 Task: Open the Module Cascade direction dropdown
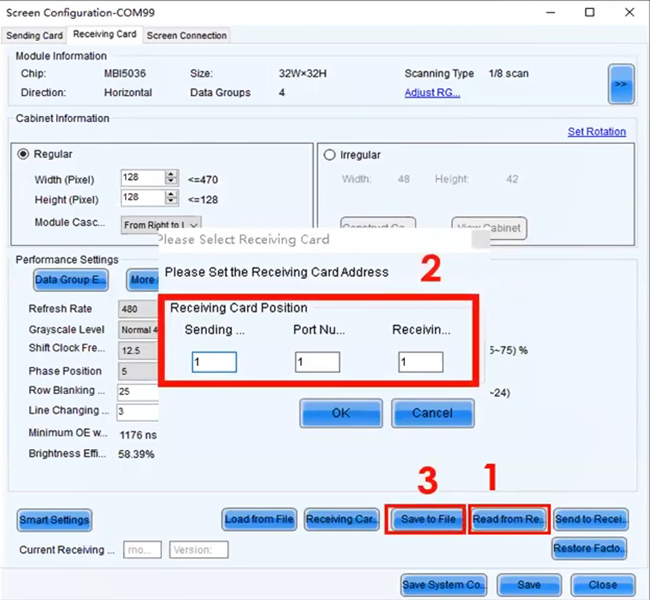point(161,225)
